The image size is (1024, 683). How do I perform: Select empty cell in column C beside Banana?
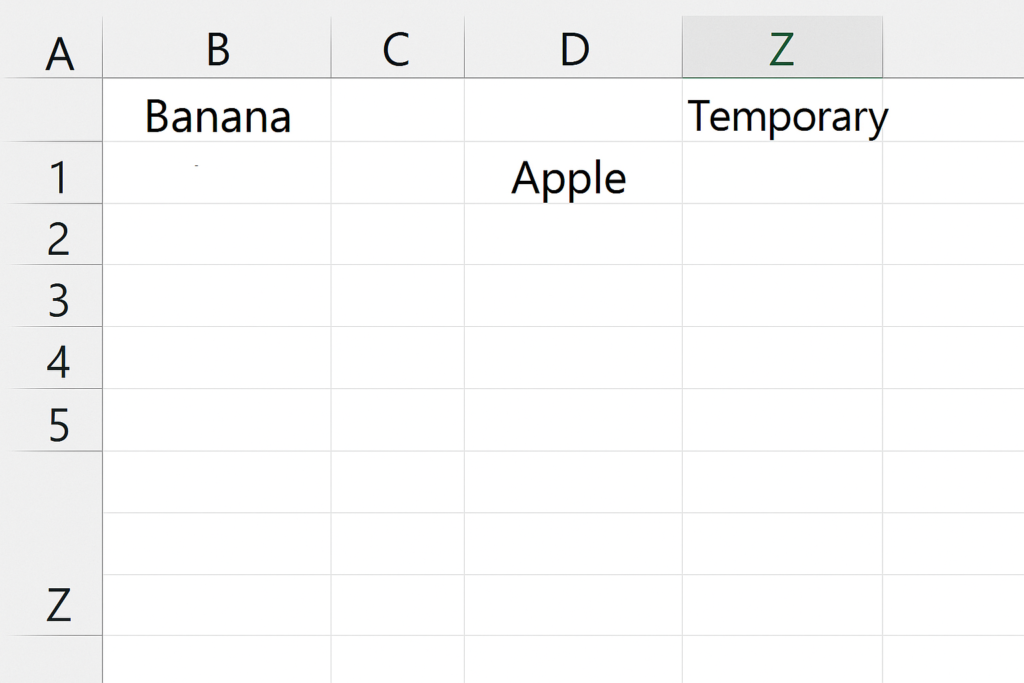coord(398,110)
